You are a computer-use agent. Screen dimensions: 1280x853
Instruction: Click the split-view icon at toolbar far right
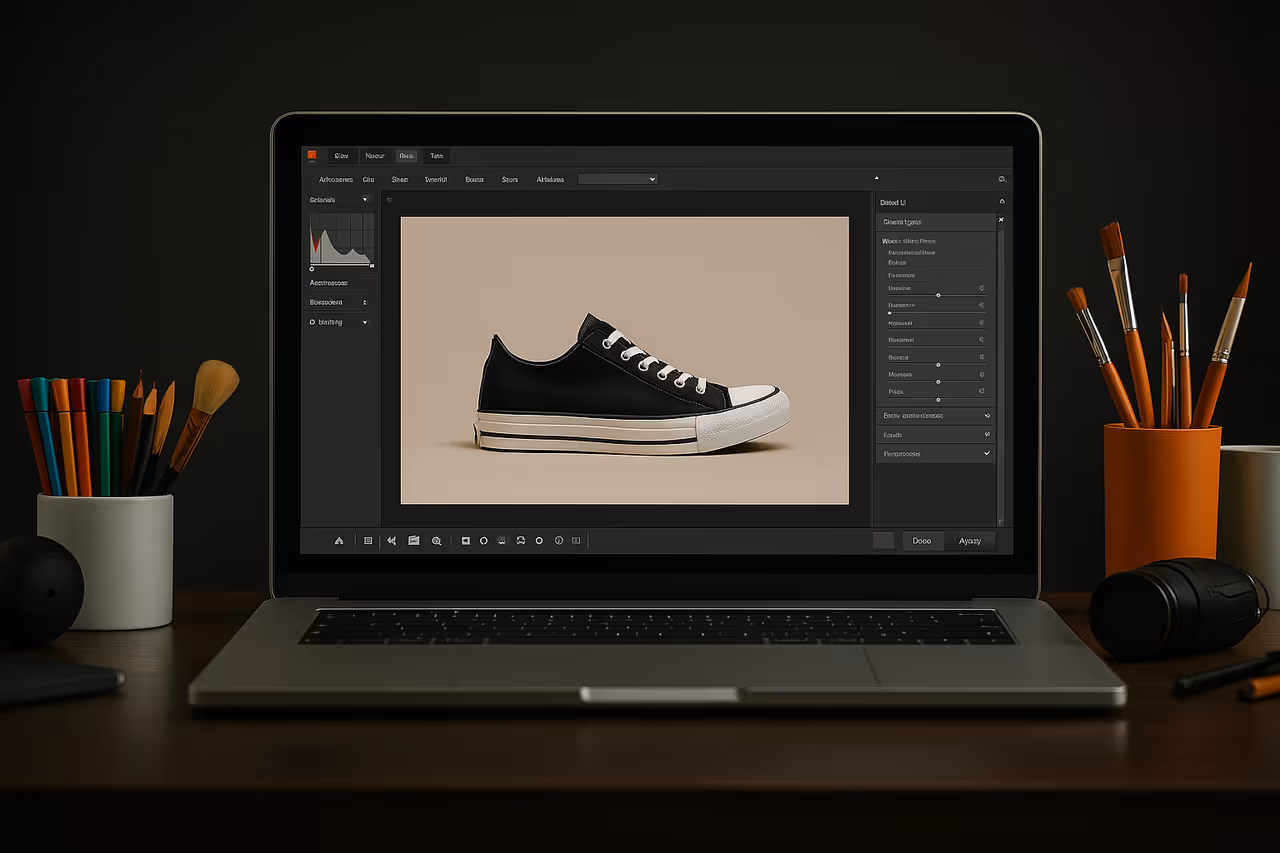pos(576,540)
